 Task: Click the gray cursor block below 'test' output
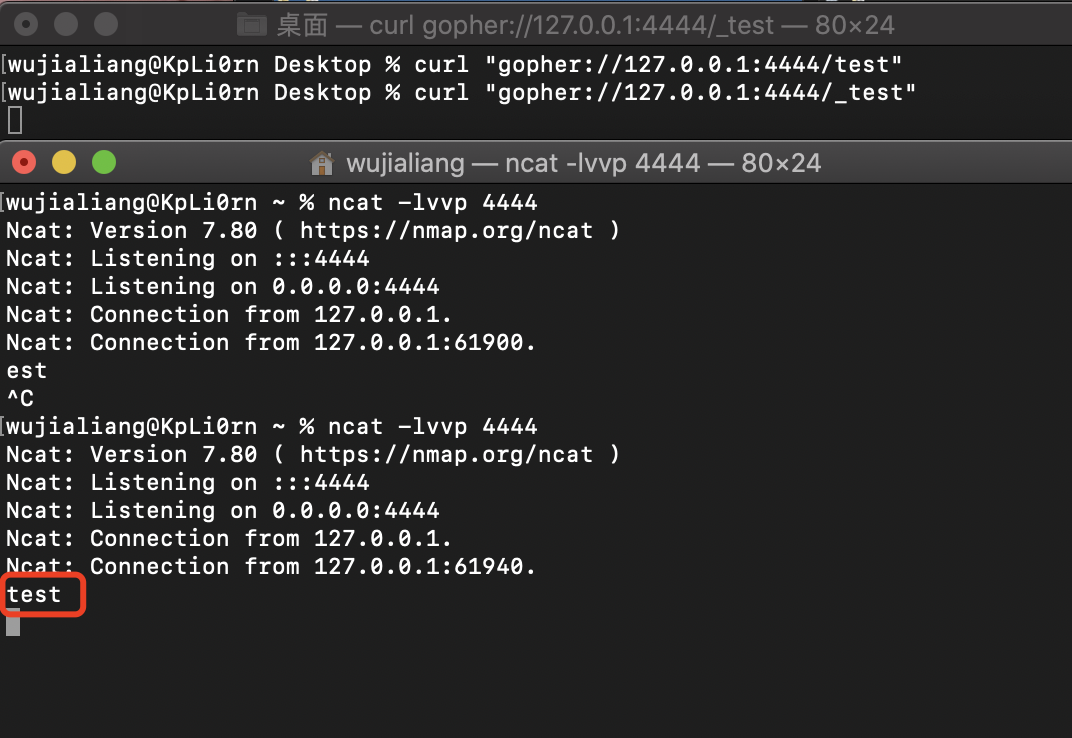pyautogui.click(x=13, y=622)
